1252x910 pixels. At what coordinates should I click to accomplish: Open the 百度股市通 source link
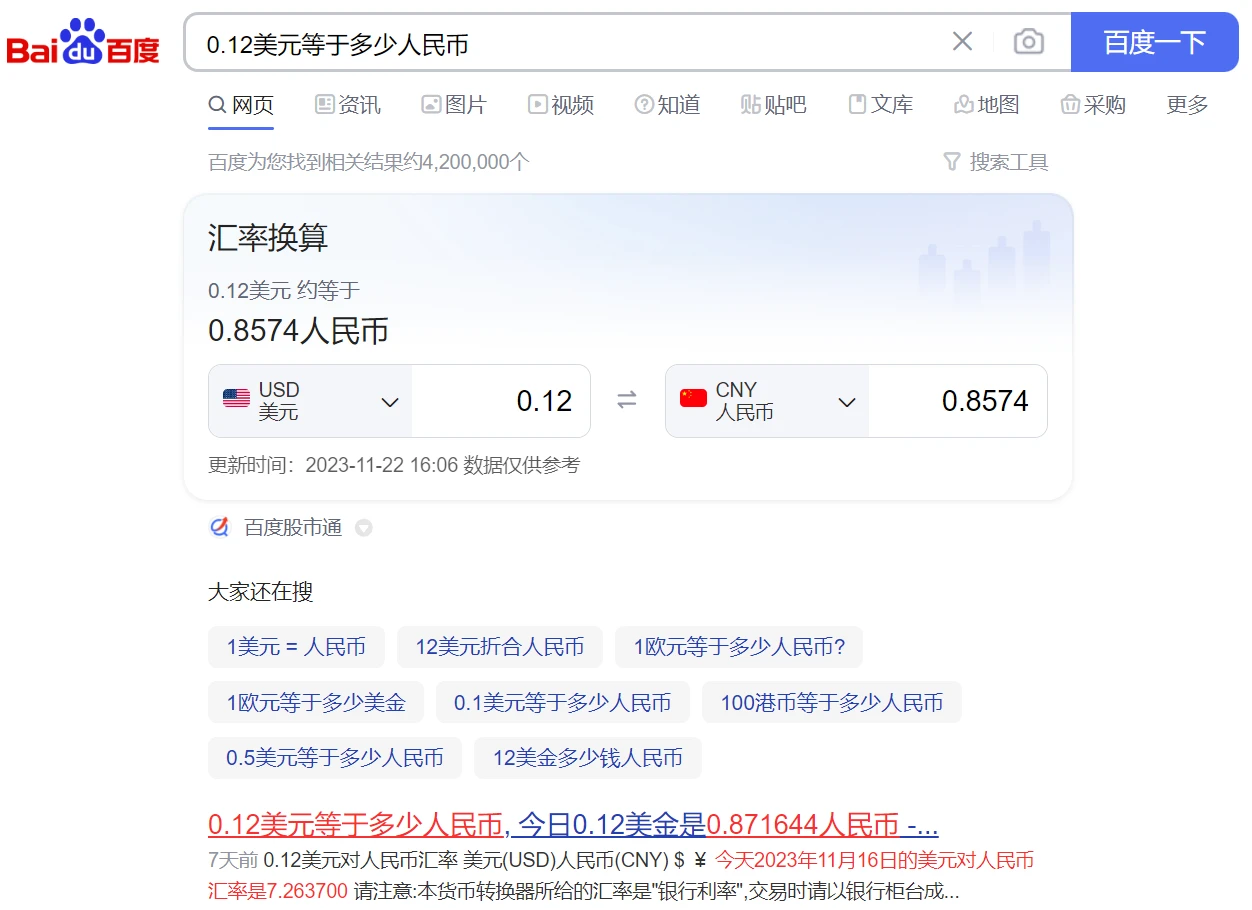click(293, 528)
